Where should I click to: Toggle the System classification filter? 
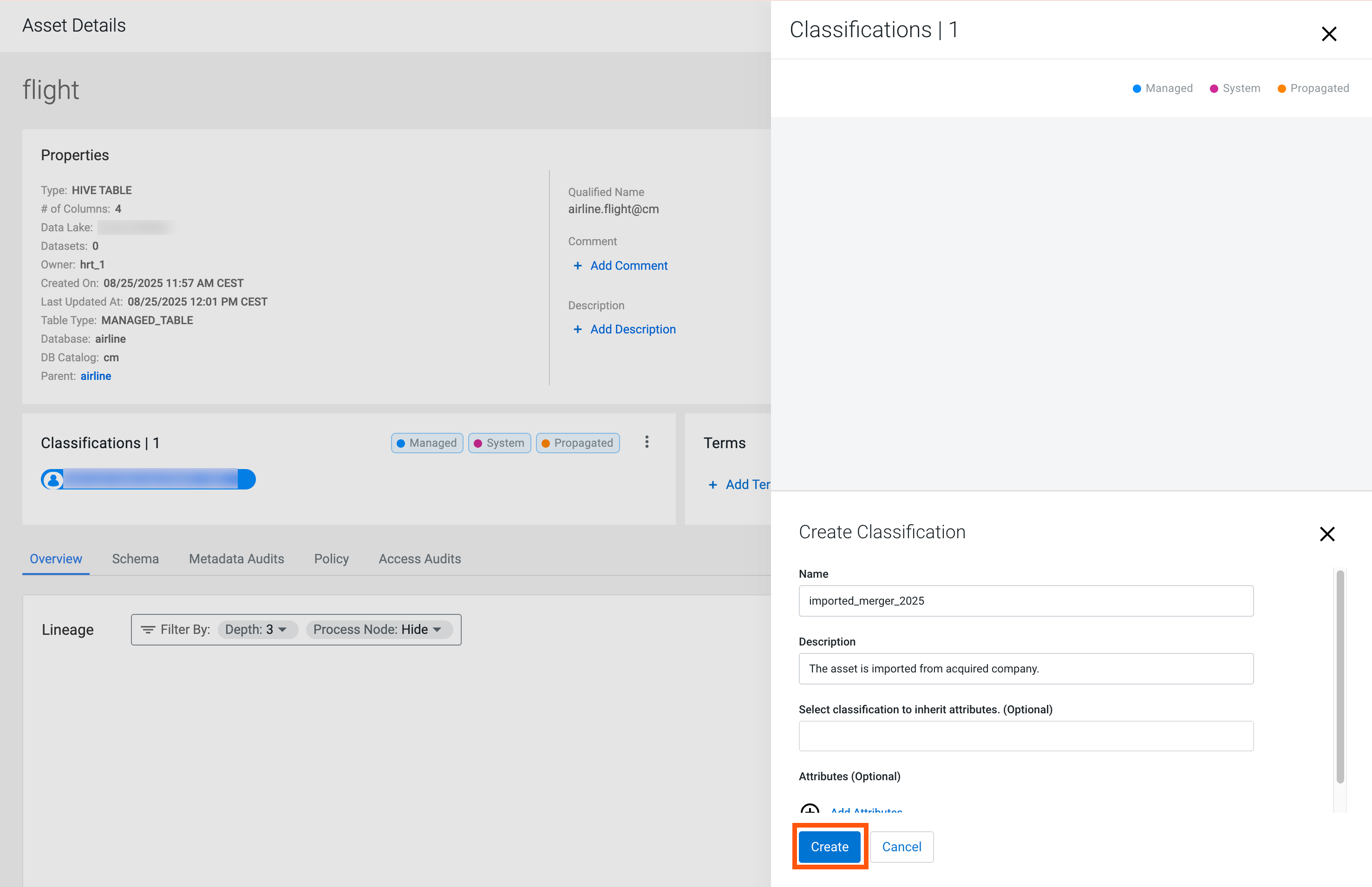pos(499,443)
